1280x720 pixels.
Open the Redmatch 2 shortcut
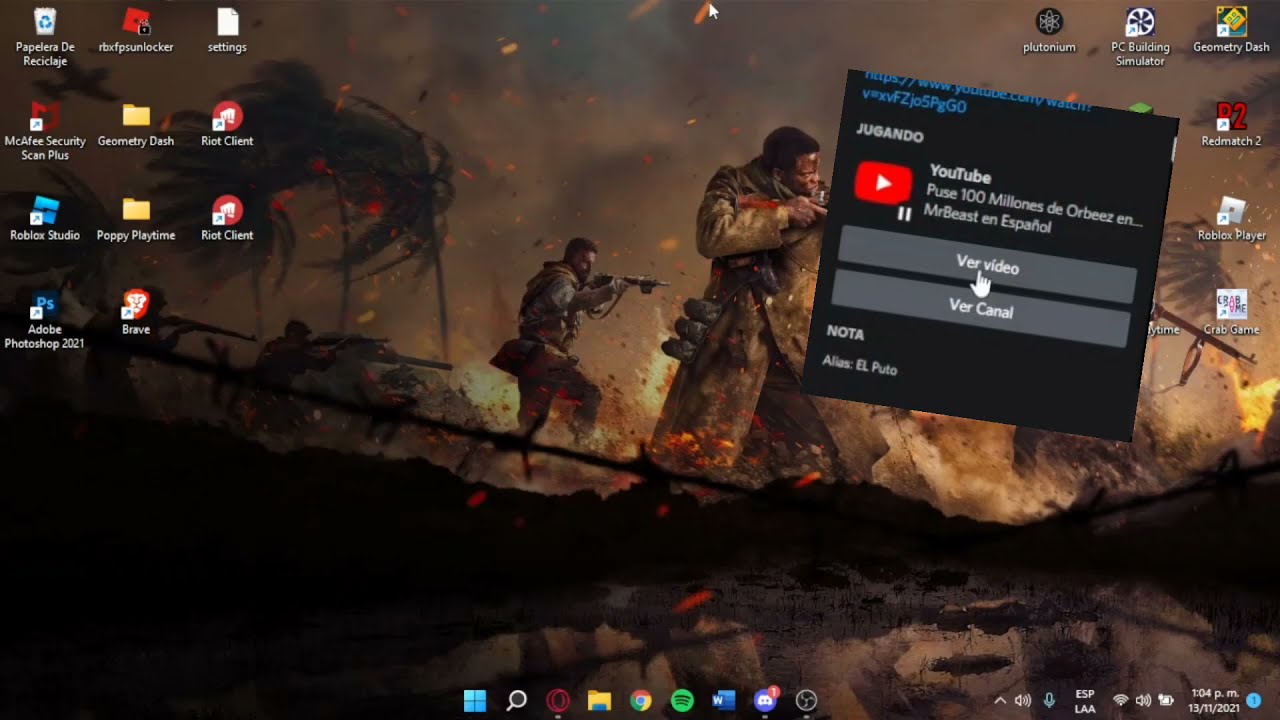tap(1231, 124)
